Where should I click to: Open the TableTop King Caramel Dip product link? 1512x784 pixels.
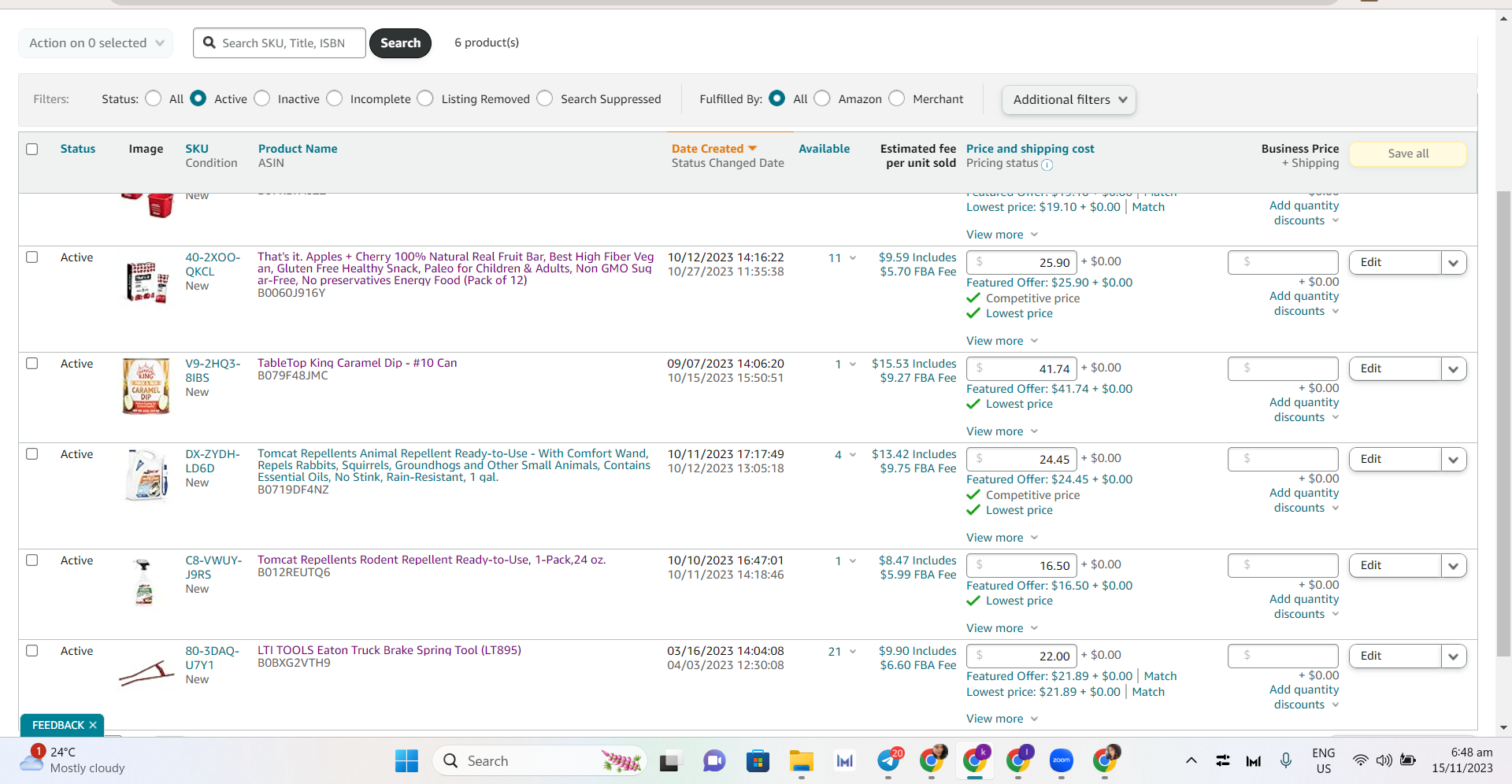coord(357,363)
